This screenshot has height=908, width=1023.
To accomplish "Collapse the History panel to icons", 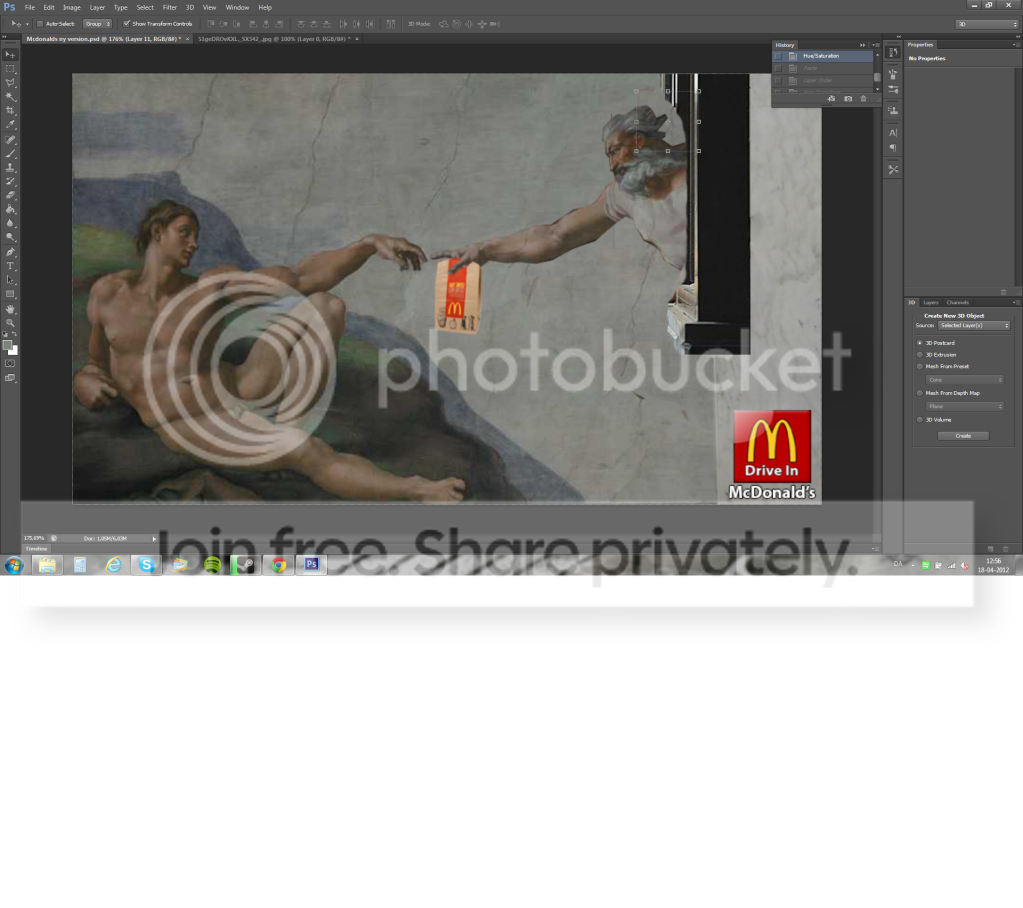I will coord(863,45).
